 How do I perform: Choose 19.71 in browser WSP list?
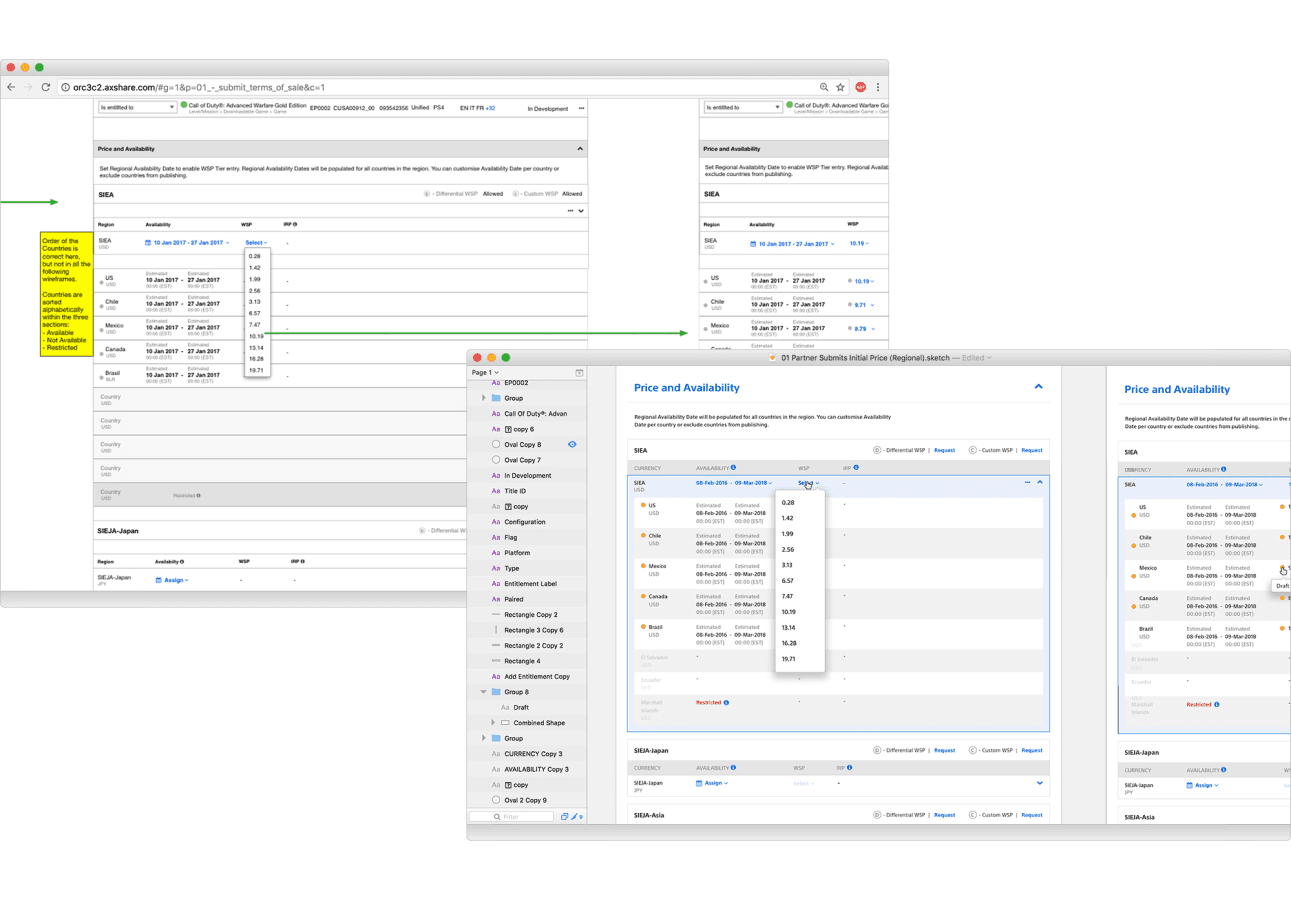[x=256, y=370]
